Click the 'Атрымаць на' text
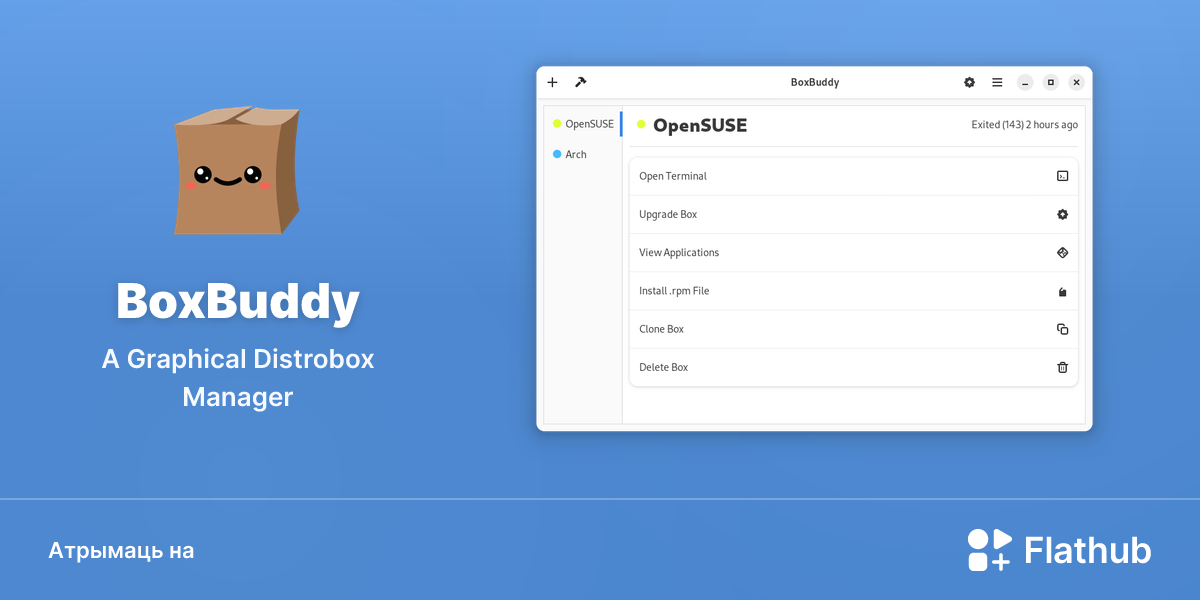 pos(121,551)
